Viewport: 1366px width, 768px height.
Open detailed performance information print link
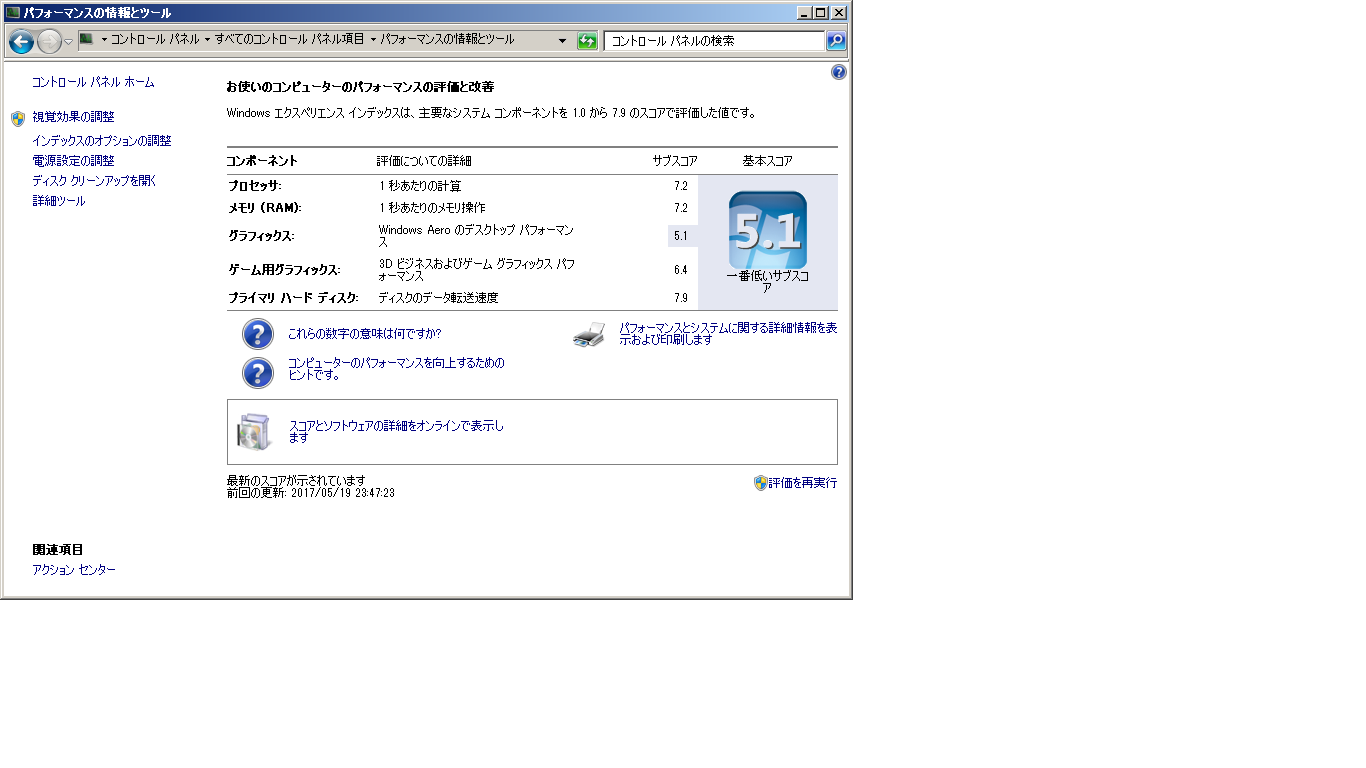[x=728, y=334]
